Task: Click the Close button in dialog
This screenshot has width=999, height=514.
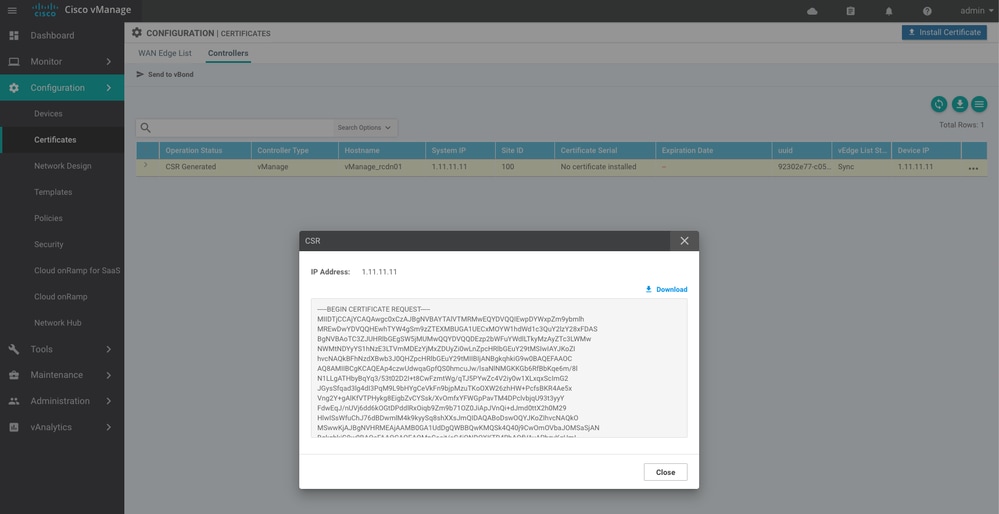Action: tap(665, 472)
